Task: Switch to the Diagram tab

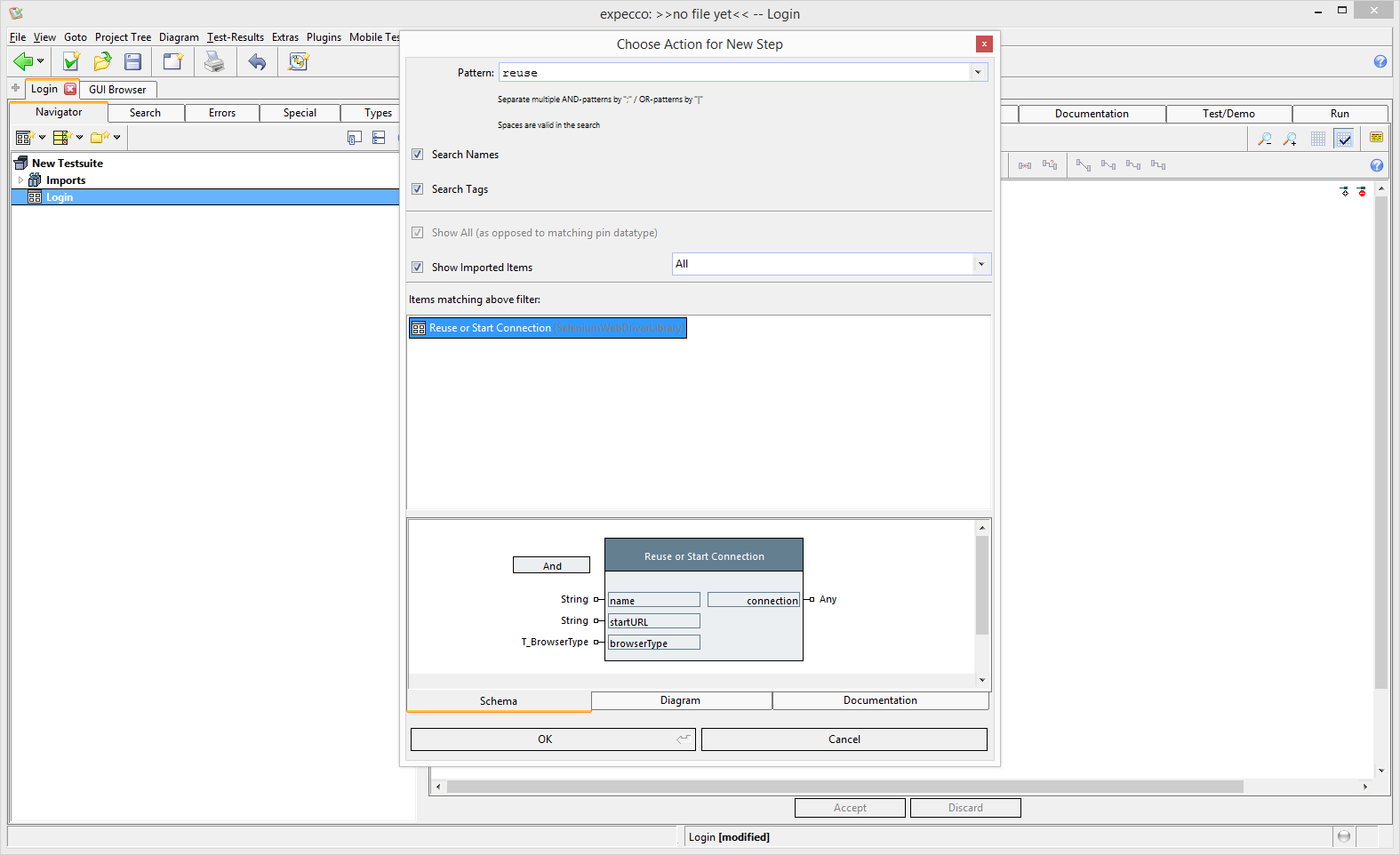Action: tap(681, 700)
